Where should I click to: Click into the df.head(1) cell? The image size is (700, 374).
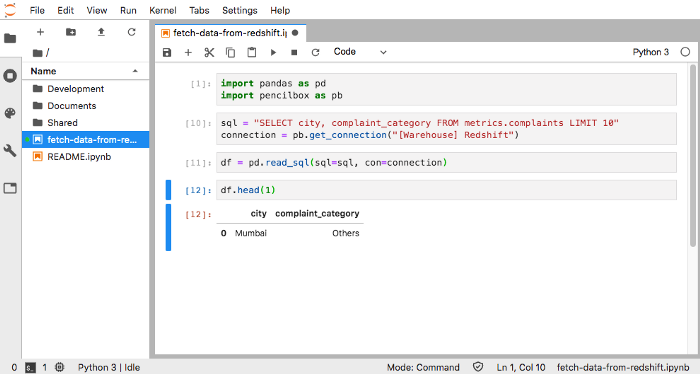446,190
